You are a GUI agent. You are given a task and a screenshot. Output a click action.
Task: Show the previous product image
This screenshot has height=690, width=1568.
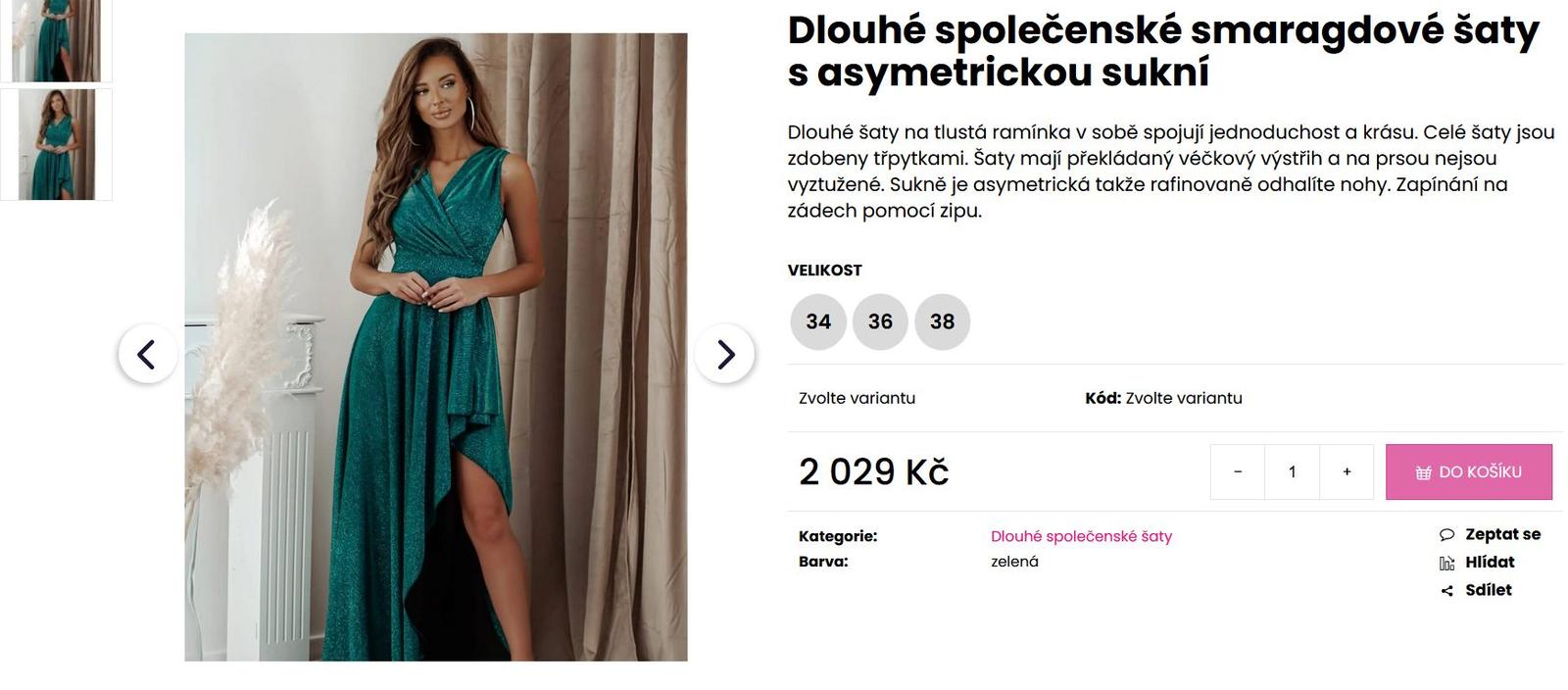[x=147, y=354]
